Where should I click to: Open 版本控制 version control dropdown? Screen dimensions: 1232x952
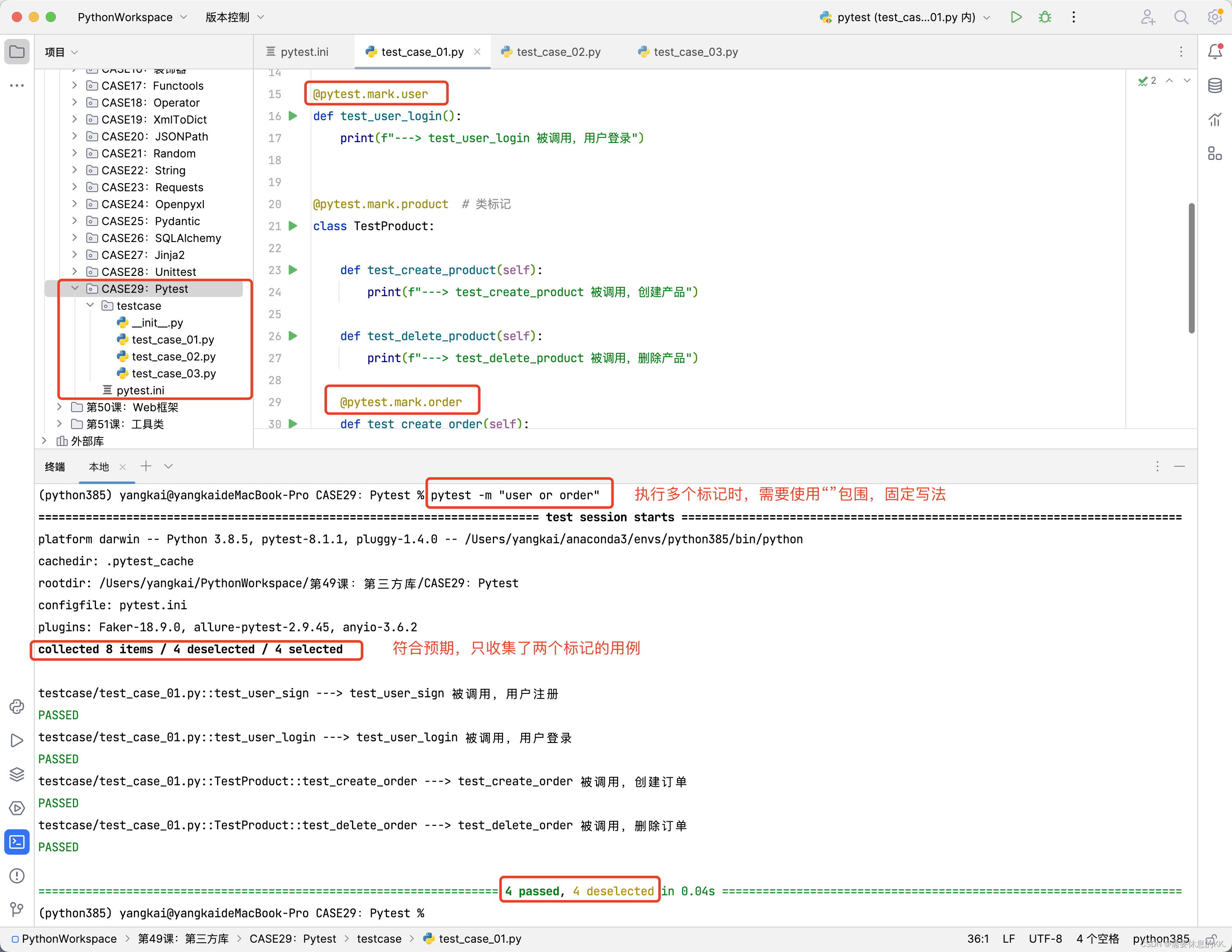235,17
